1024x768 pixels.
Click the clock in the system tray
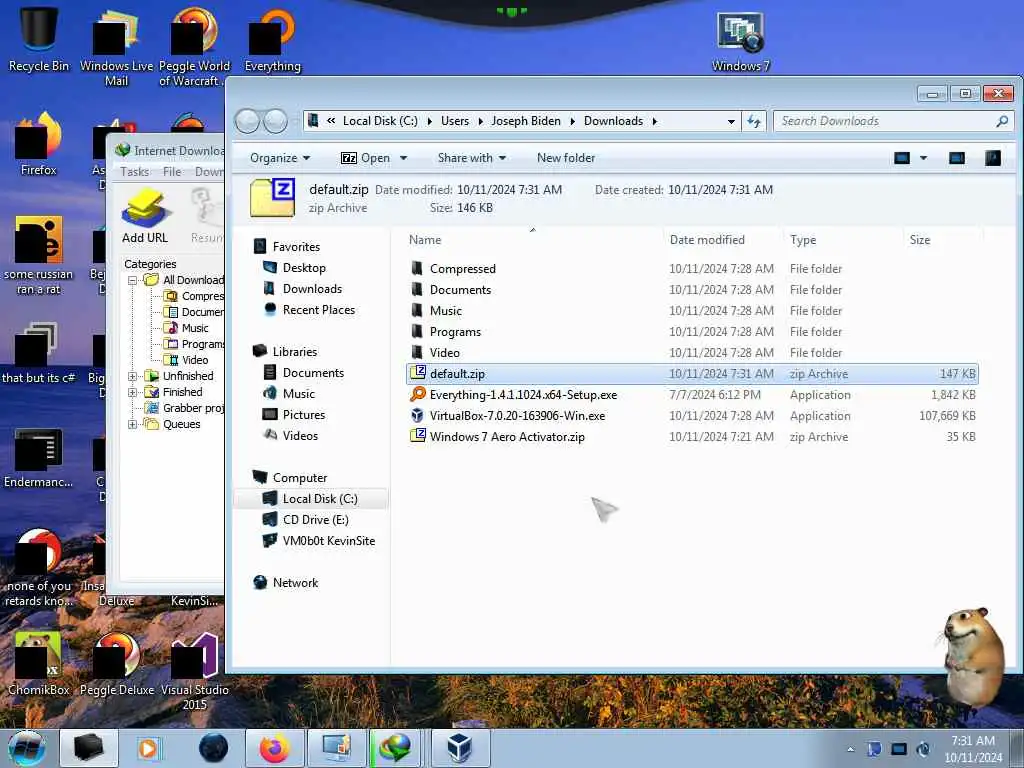pyautogui.click(x=972, y=749)
